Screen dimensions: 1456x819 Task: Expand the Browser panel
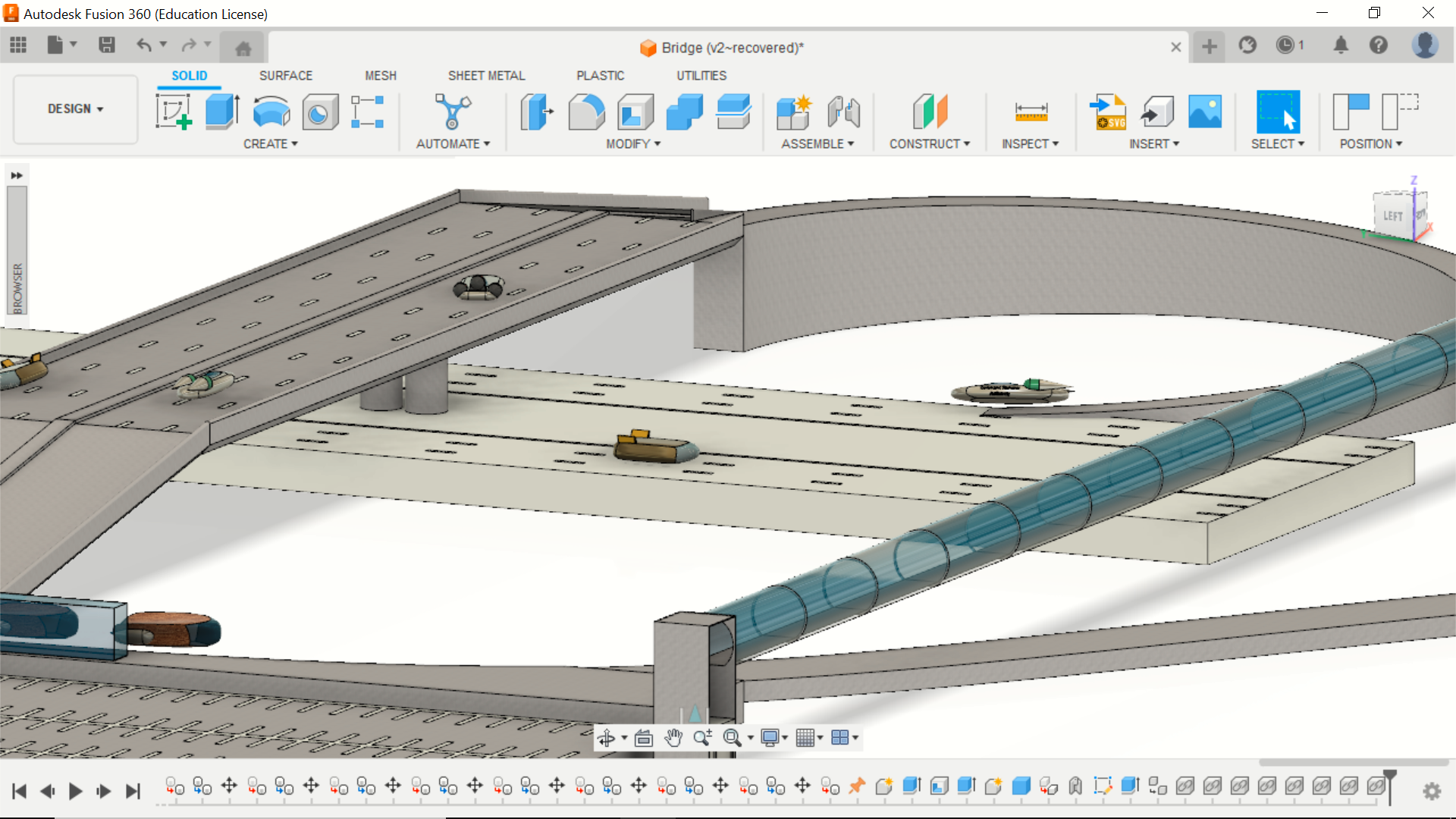[x=17, y=174]
